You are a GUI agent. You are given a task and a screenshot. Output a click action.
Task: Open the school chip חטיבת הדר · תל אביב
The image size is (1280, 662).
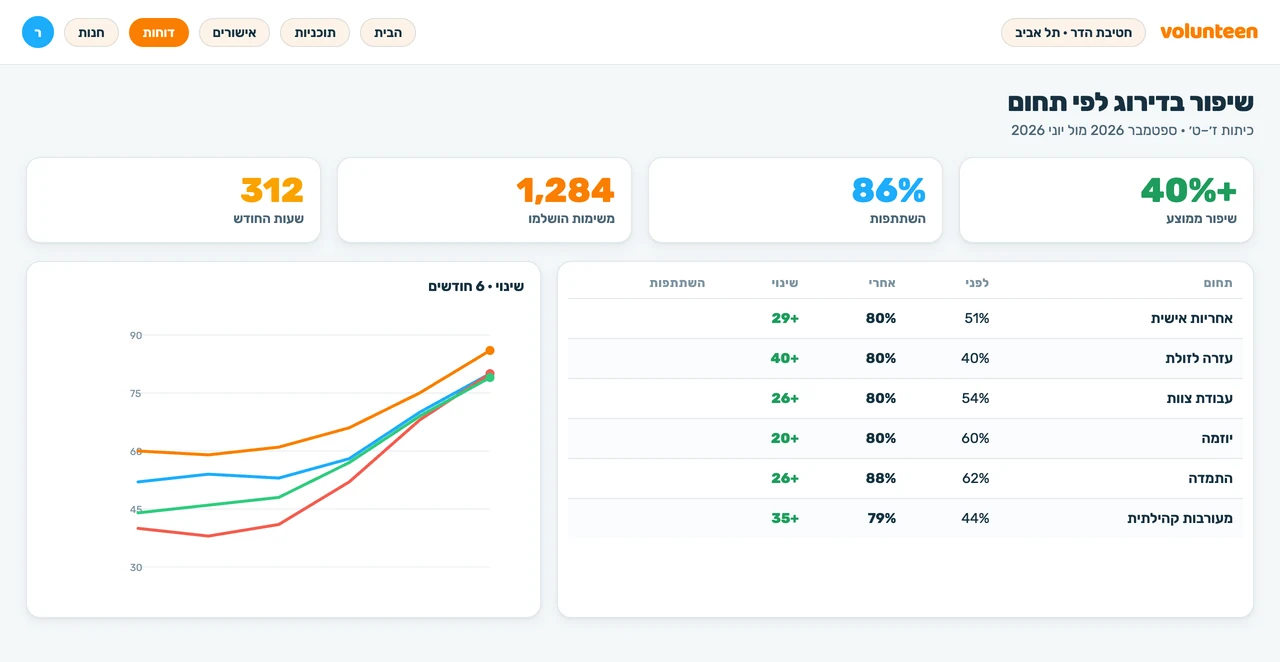pyautogui.click(x=1073, y=32)
